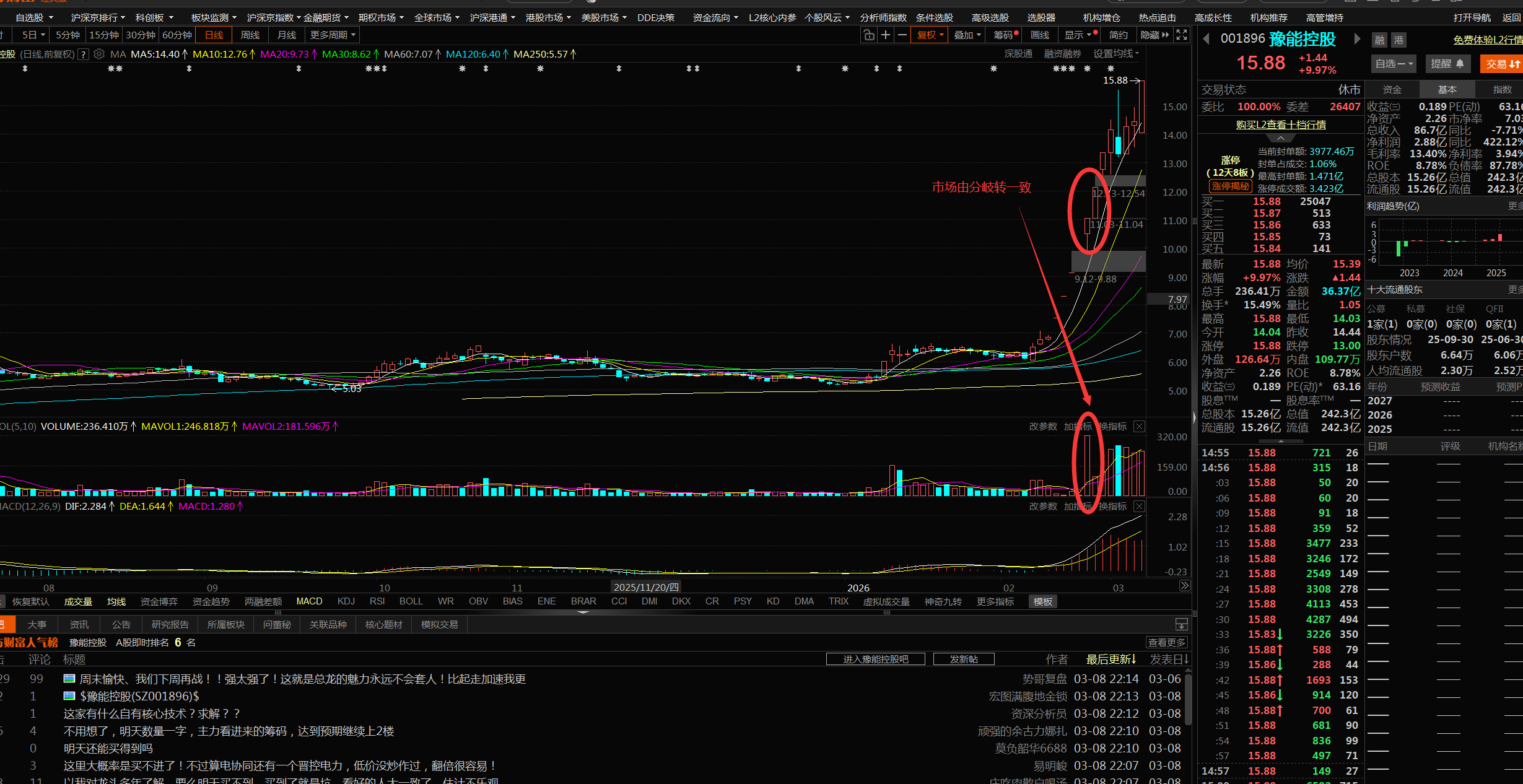Open the 复权 dropdown
The height and width of the screenshot is (784, 1523).
pyautogui.click(x=930, y=35)
